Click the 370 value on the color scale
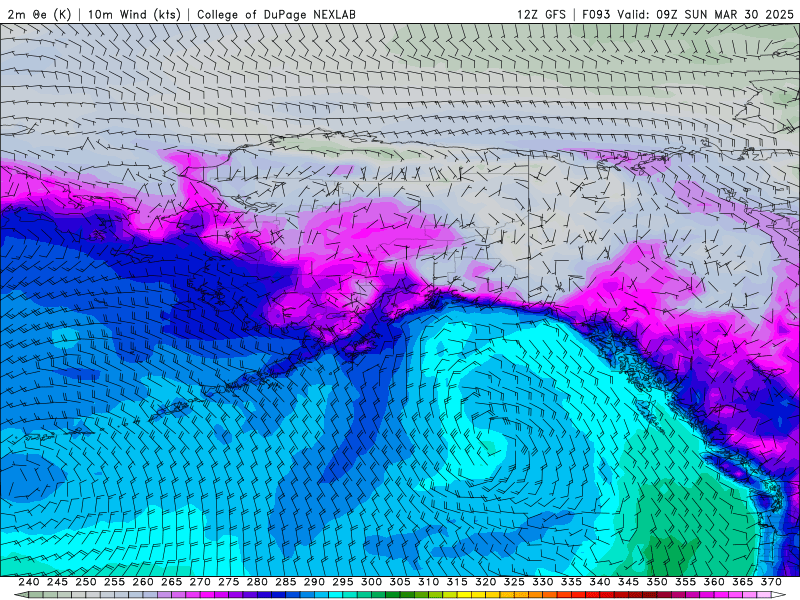Screen dimensions: 800x600 771,582
